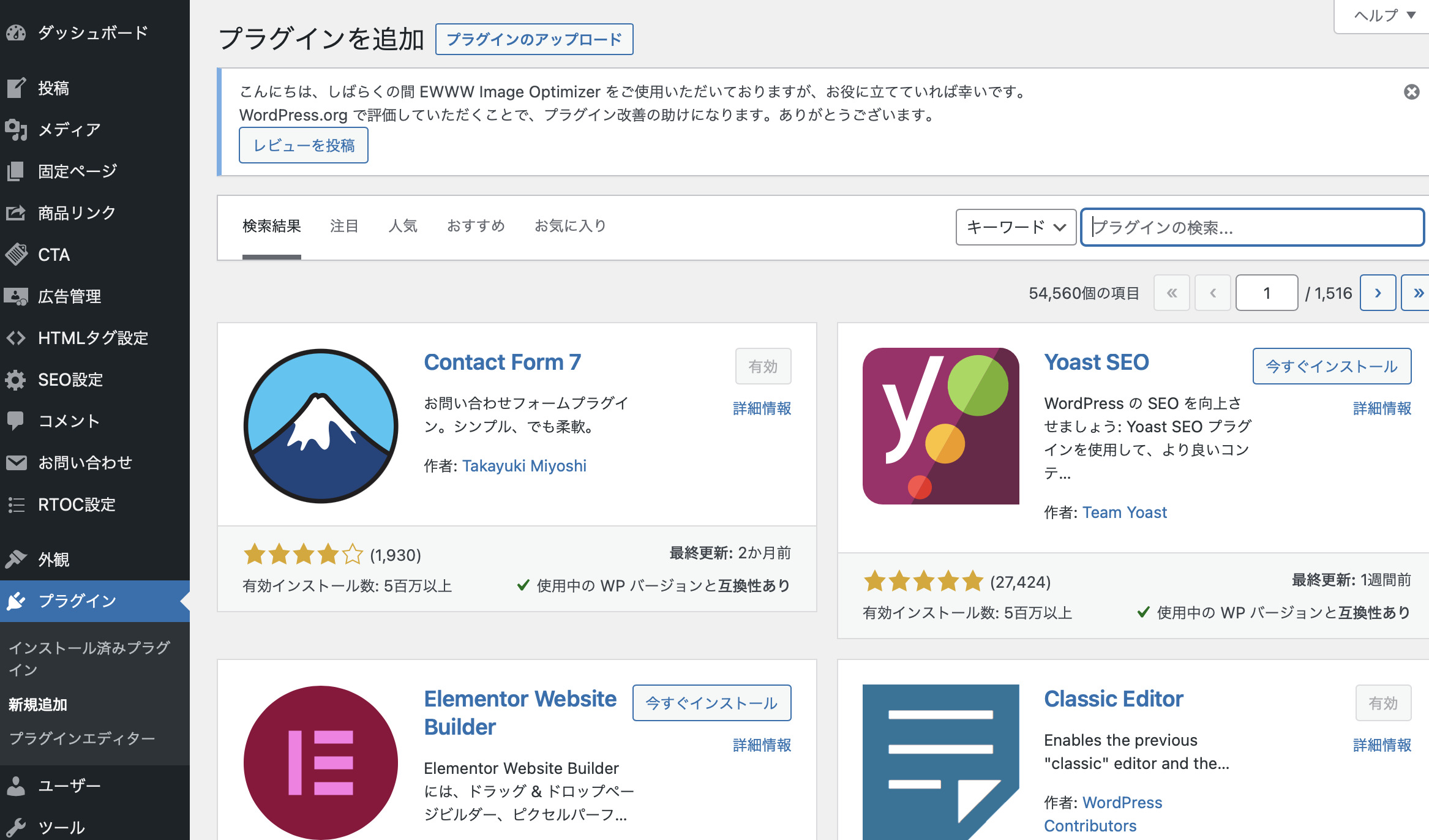Click the current page number field
The height and width of the screenshot is (840, 1429).
point(1267,293)
